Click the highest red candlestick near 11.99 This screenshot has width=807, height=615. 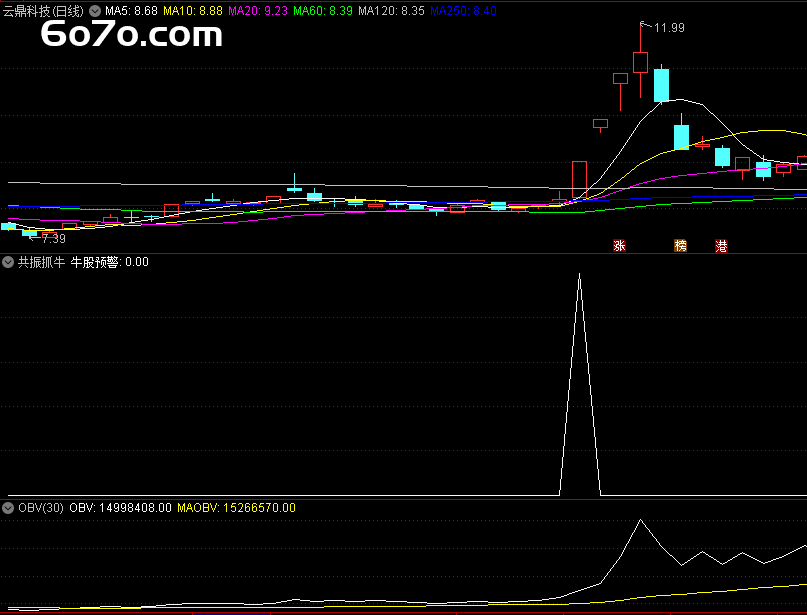640,62
